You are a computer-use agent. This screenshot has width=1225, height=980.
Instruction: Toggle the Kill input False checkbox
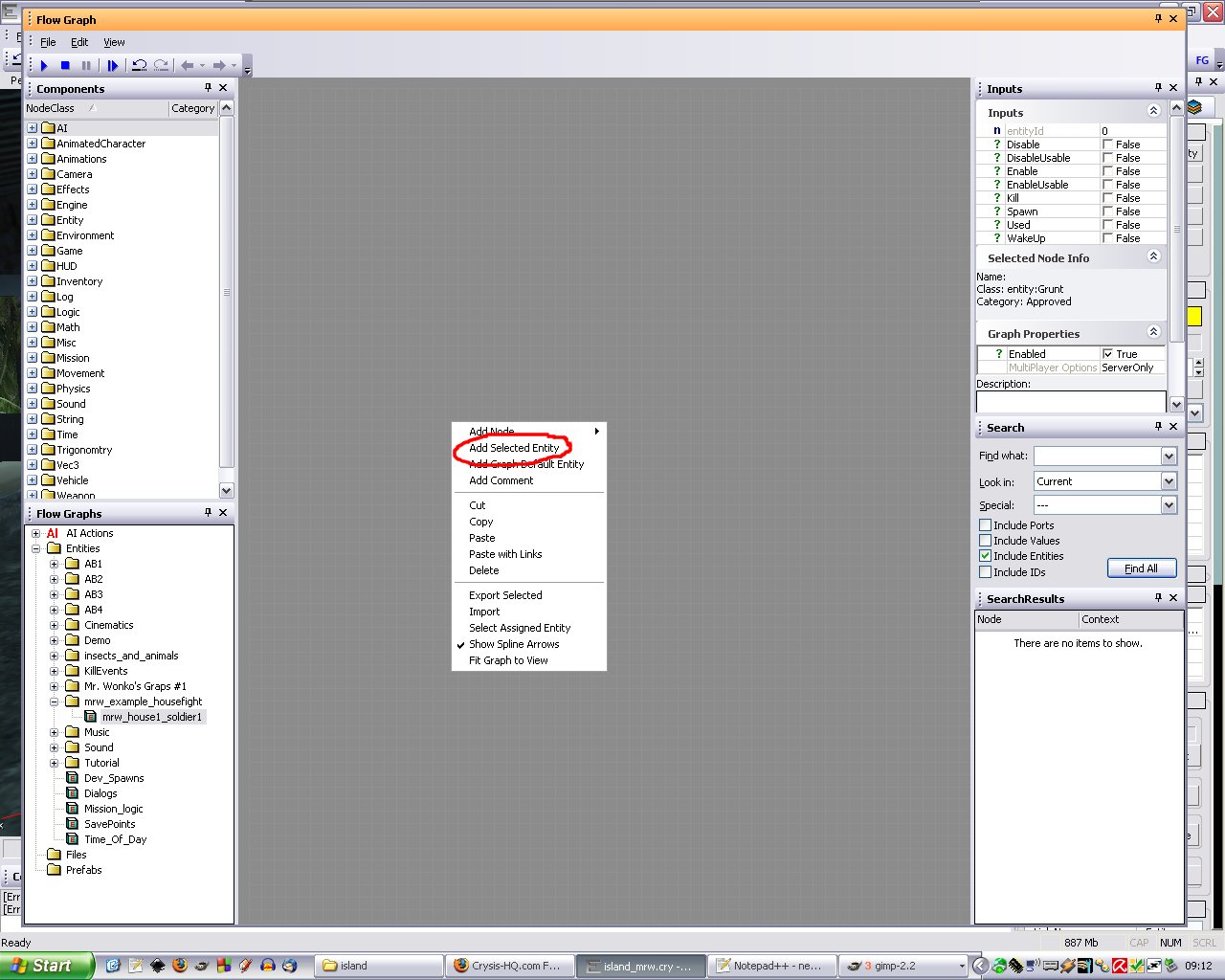(x=1107, y=198)
